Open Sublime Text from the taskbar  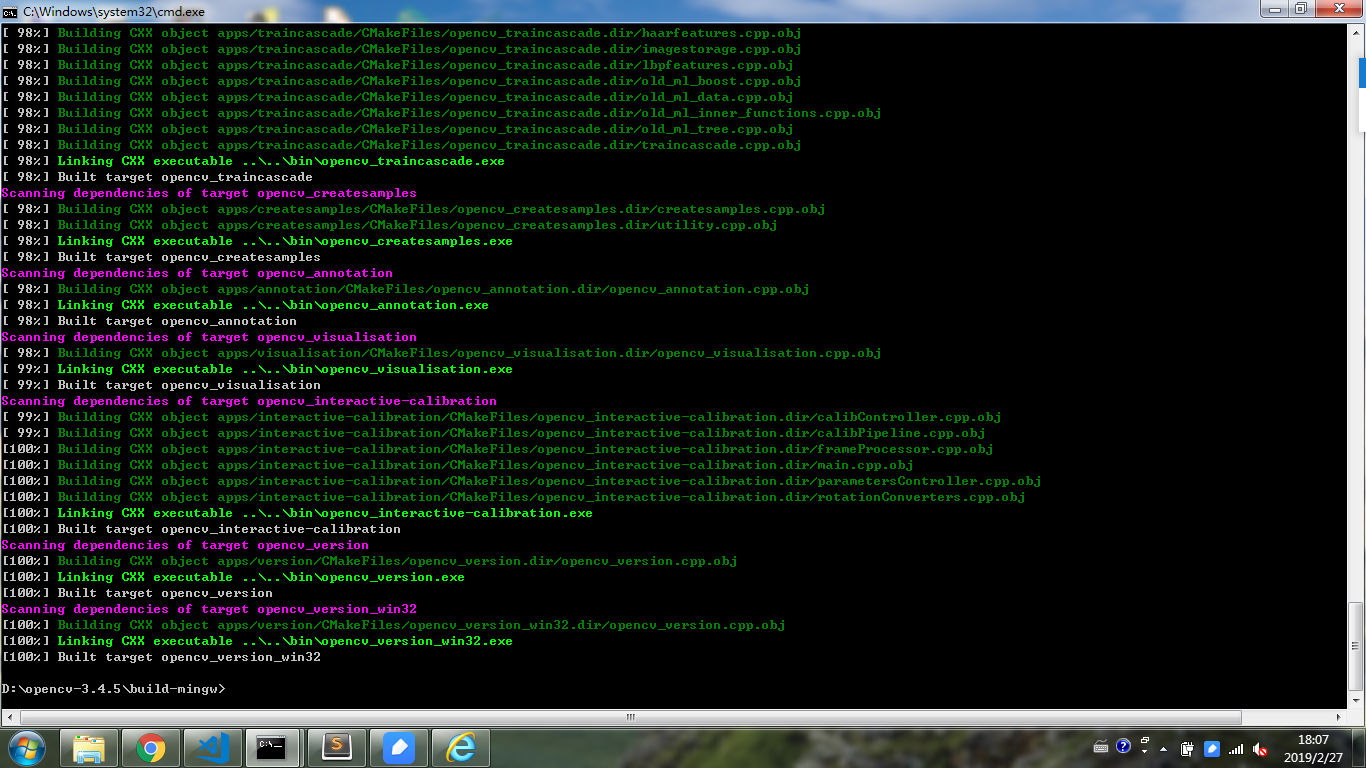[336, 747]
